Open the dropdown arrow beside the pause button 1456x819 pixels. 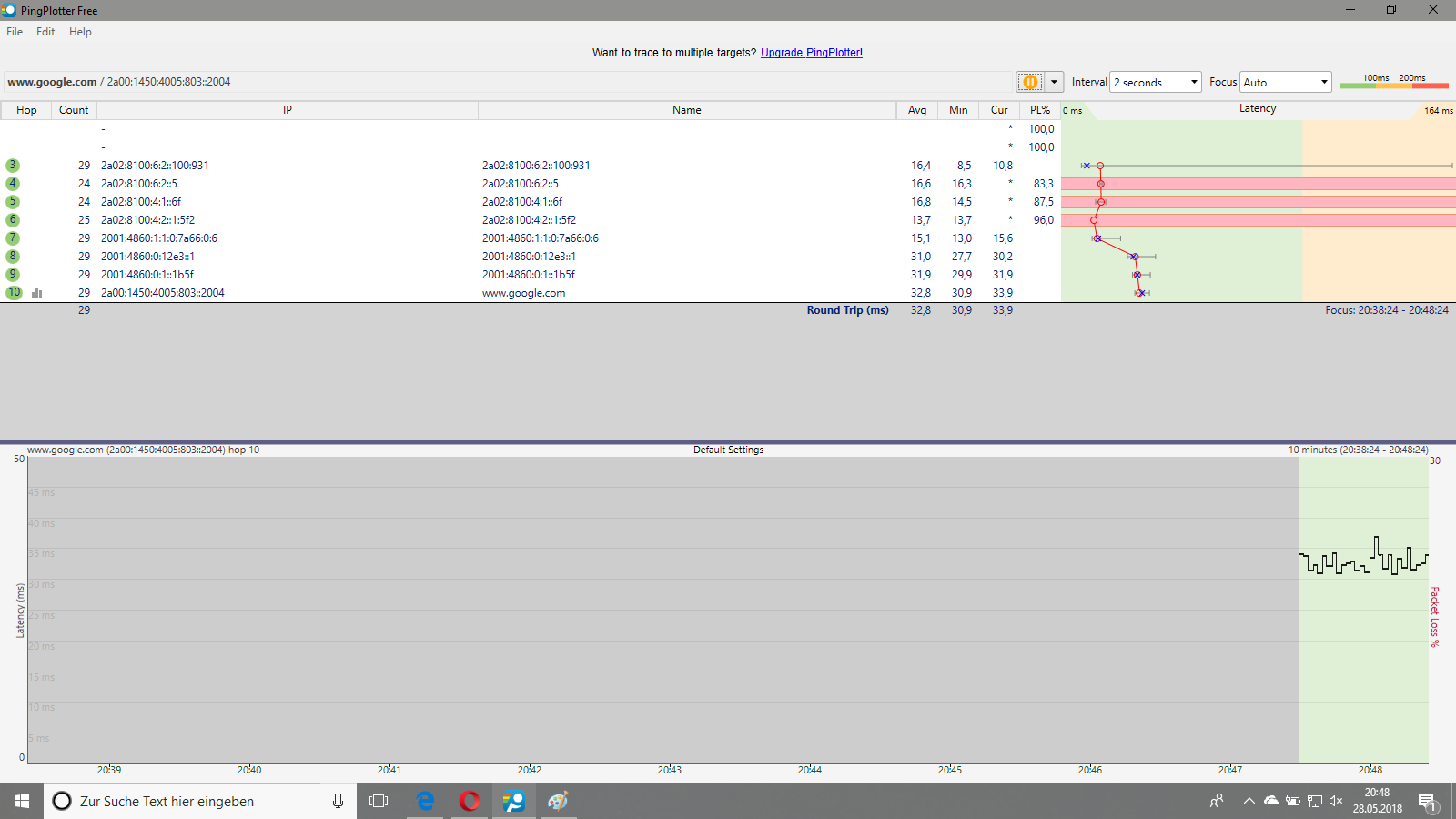tap(1054, 82)
